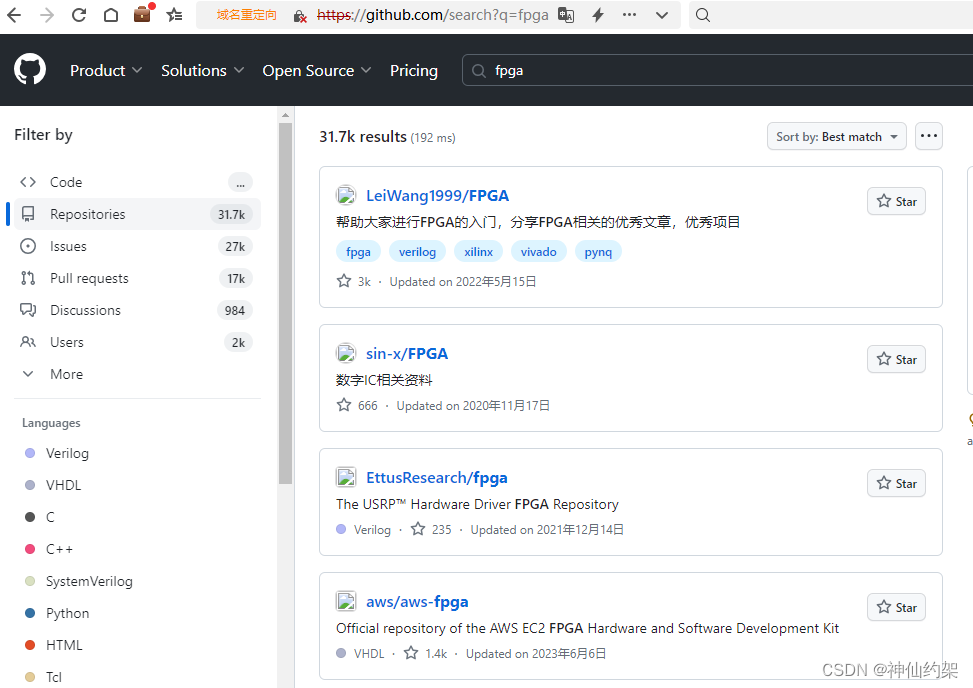Image resolution: width=973 pixels, height=688 pixels.
Task: Open the browser home page icon
Action: pos(111,15)
